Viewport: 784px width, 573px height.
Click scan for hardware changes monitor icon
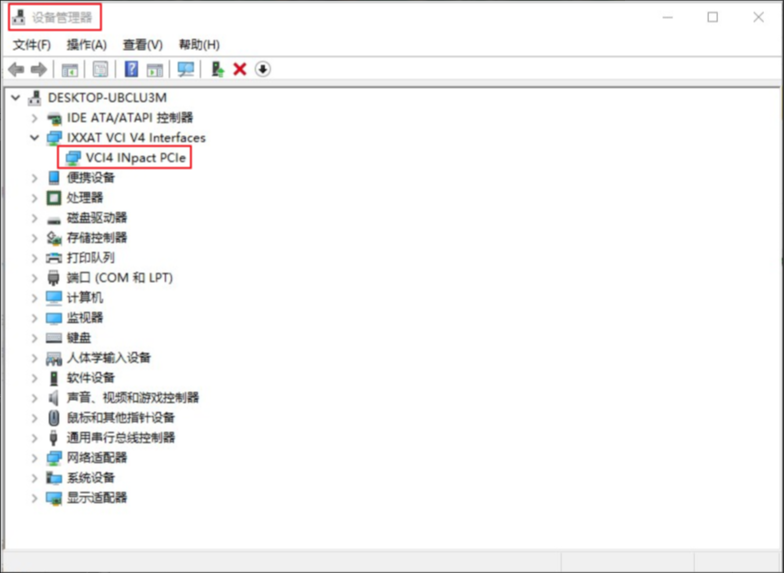(x=186, y=69)
